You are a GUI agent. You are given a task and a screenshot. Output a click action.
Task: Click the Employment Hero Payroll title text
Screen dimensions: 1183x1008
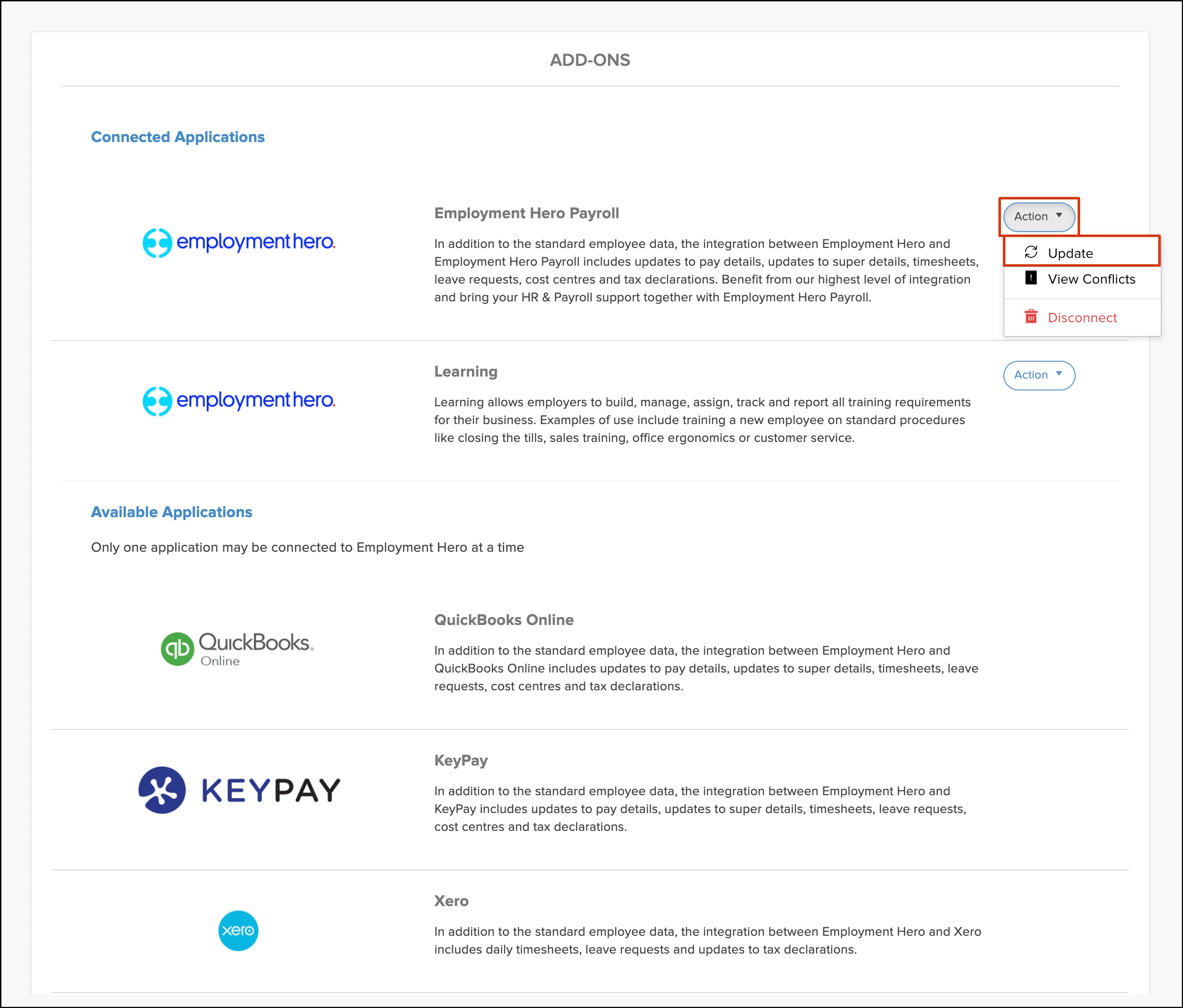526,213
